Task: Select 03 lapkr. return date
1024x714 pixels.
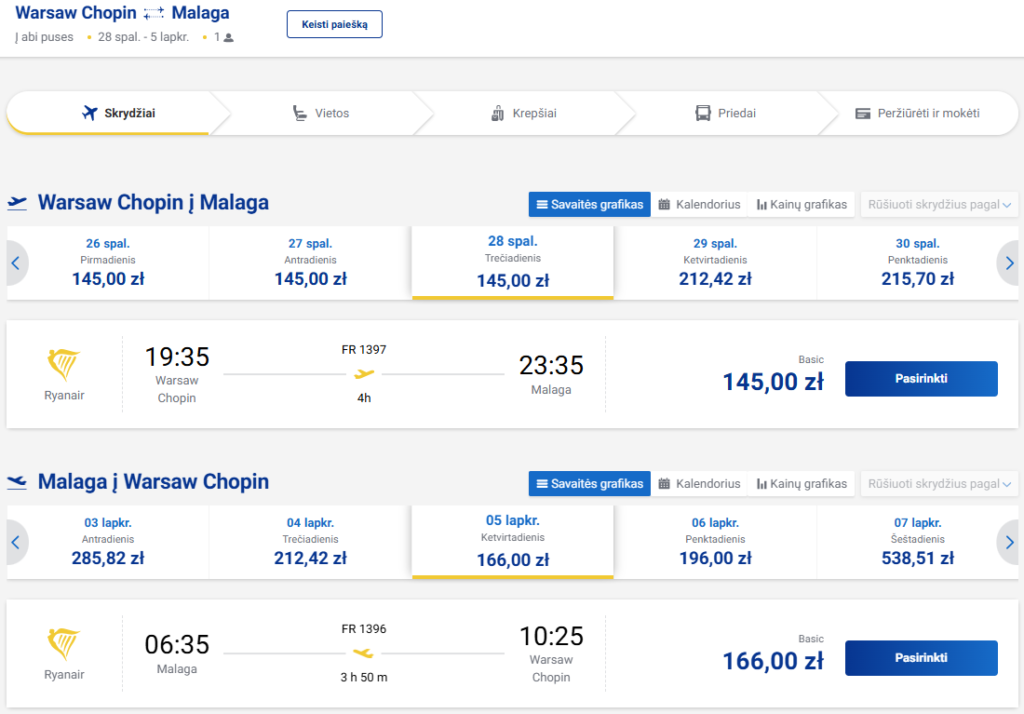Action: [108, 542]
